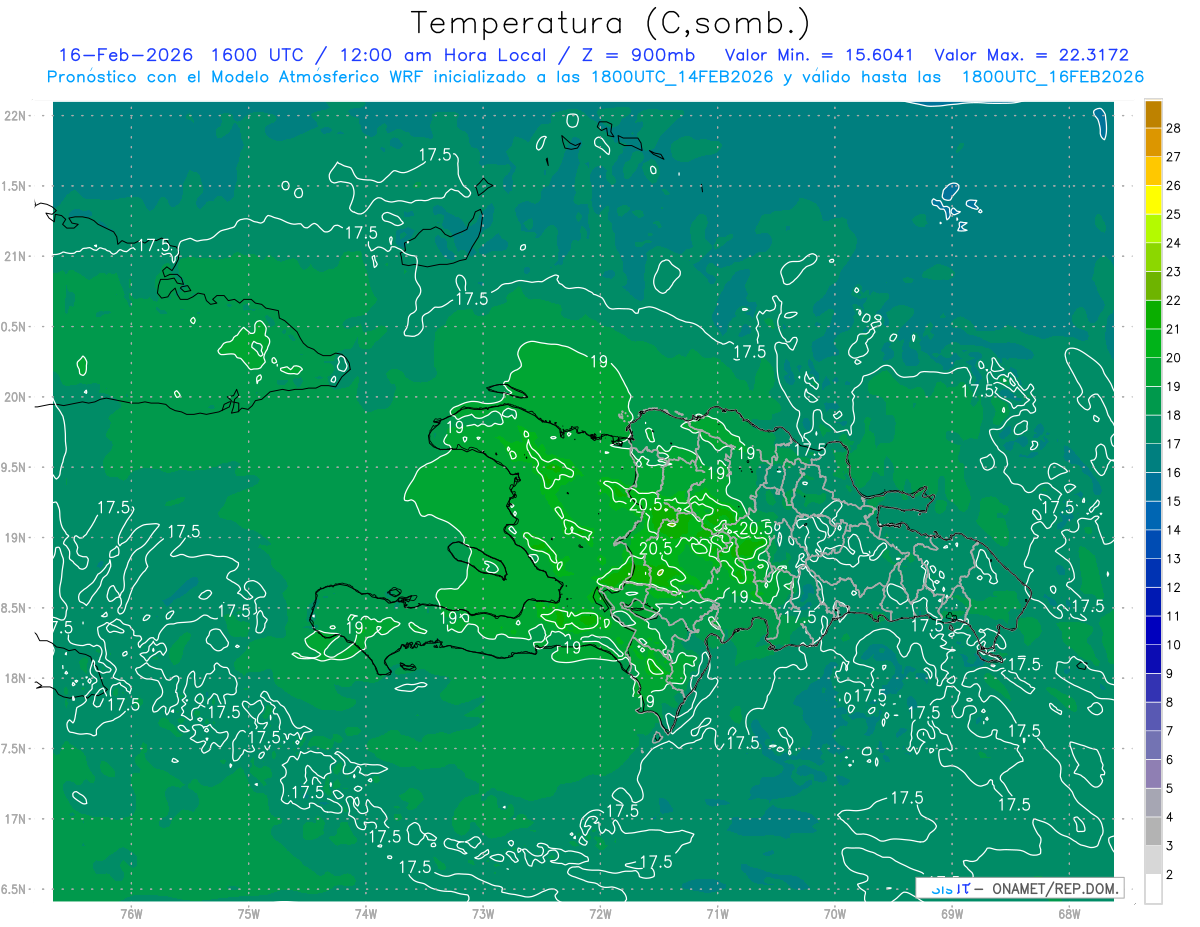Click the '19N' latitude axis label

15,538
